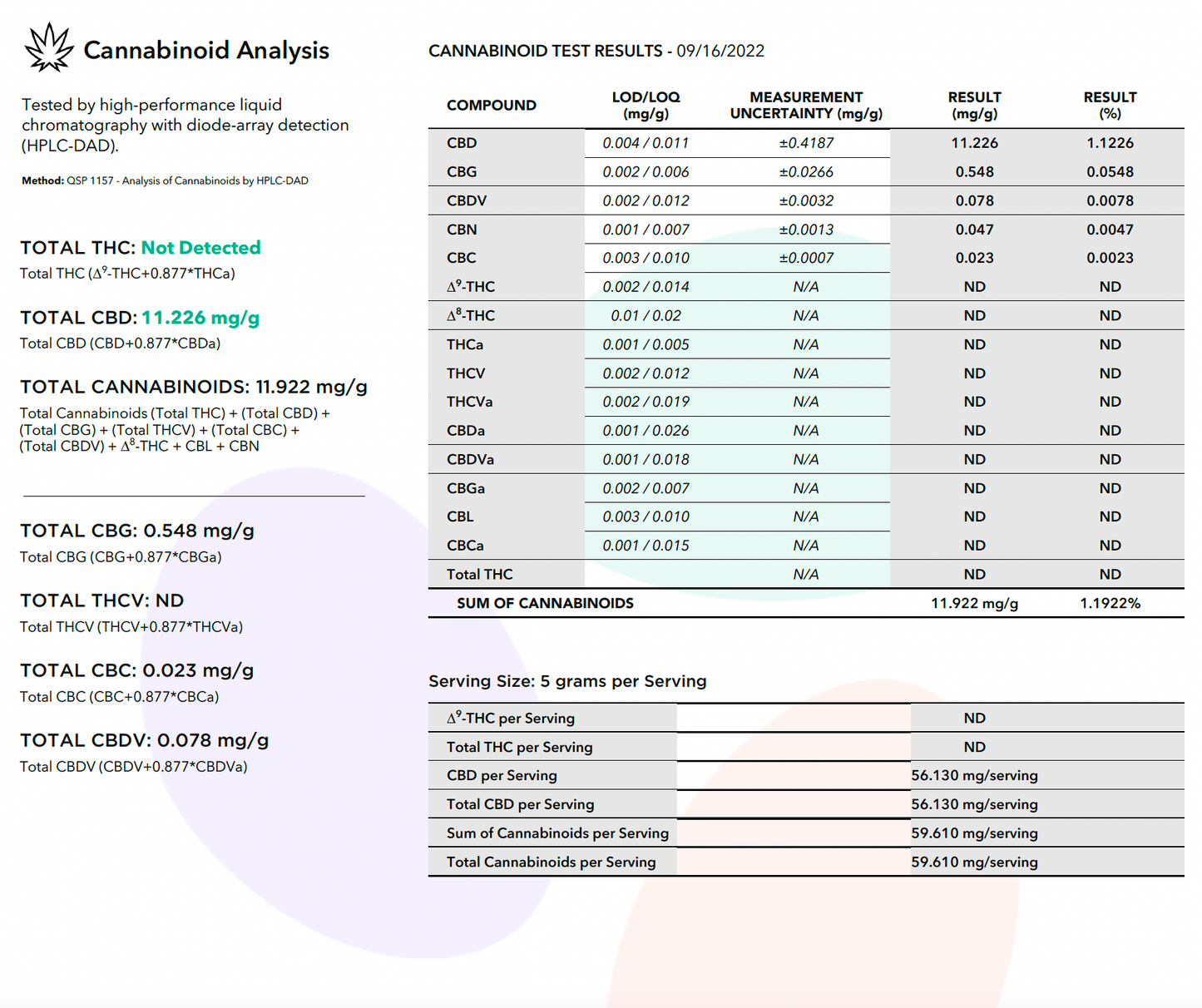Click Total CBD per Serving row label
The image size is (1202, 1008).
pos(521,804)
